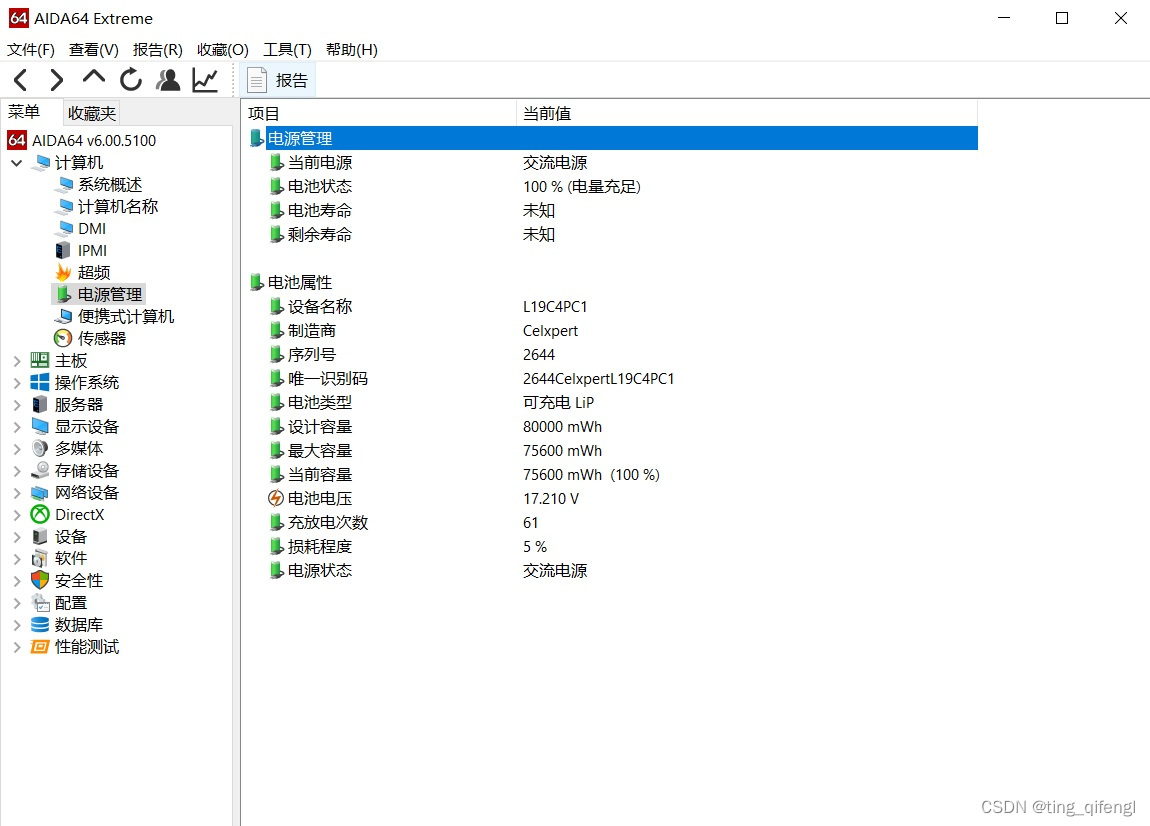Expand the DirectX tree node

16,515
